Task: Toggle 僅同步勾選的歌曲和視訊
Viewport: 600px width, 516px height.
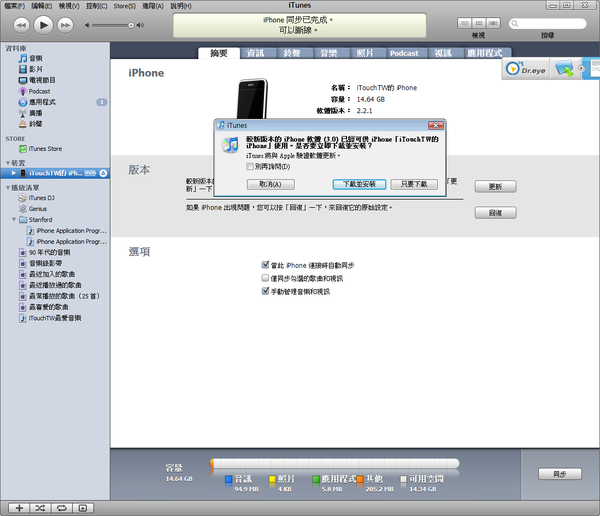Action: click(x=265, y=278)
